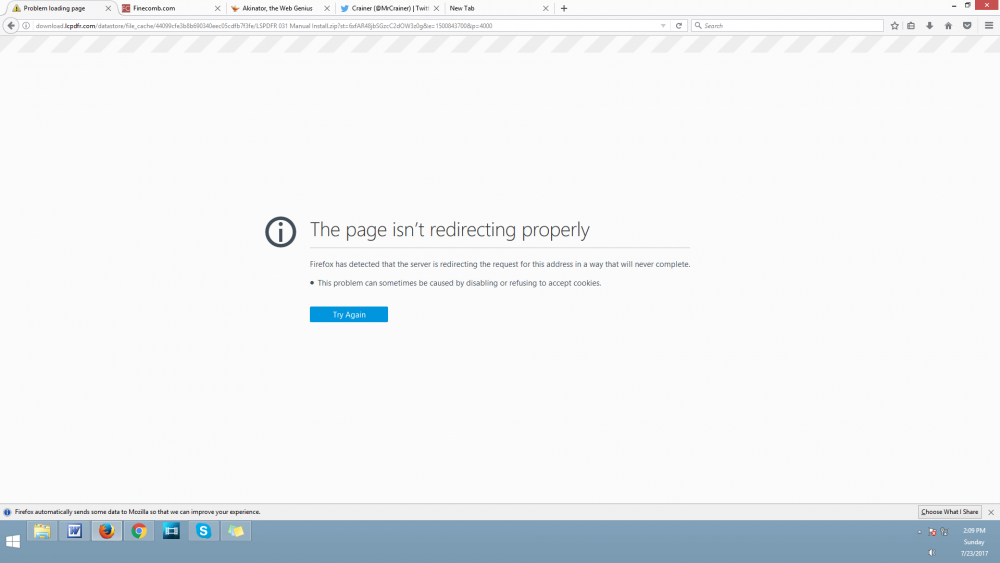Open site information icon in address bar

(x=26, y=26)
